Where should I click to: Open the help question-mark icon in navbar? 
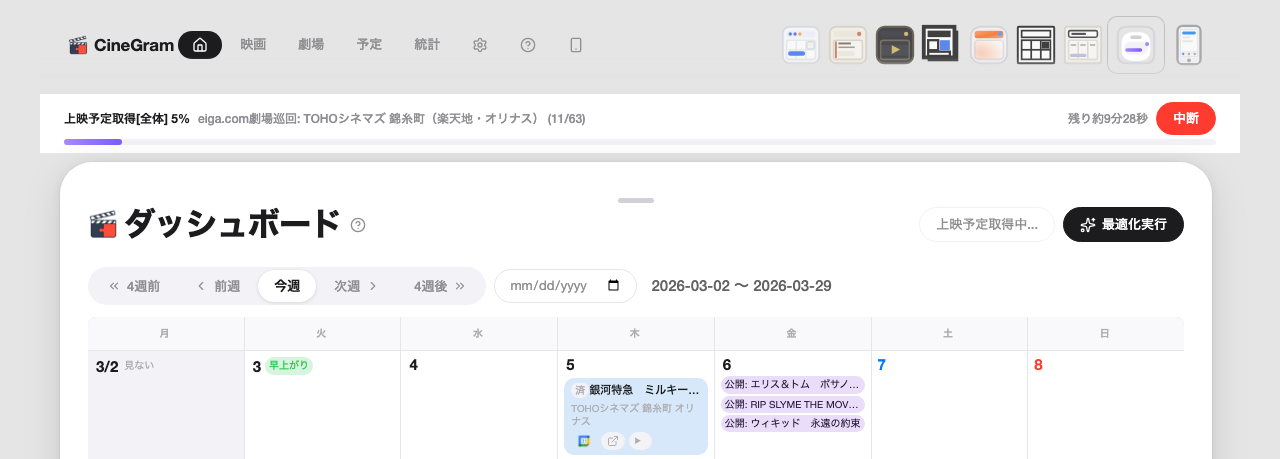[x=528, y=45]
